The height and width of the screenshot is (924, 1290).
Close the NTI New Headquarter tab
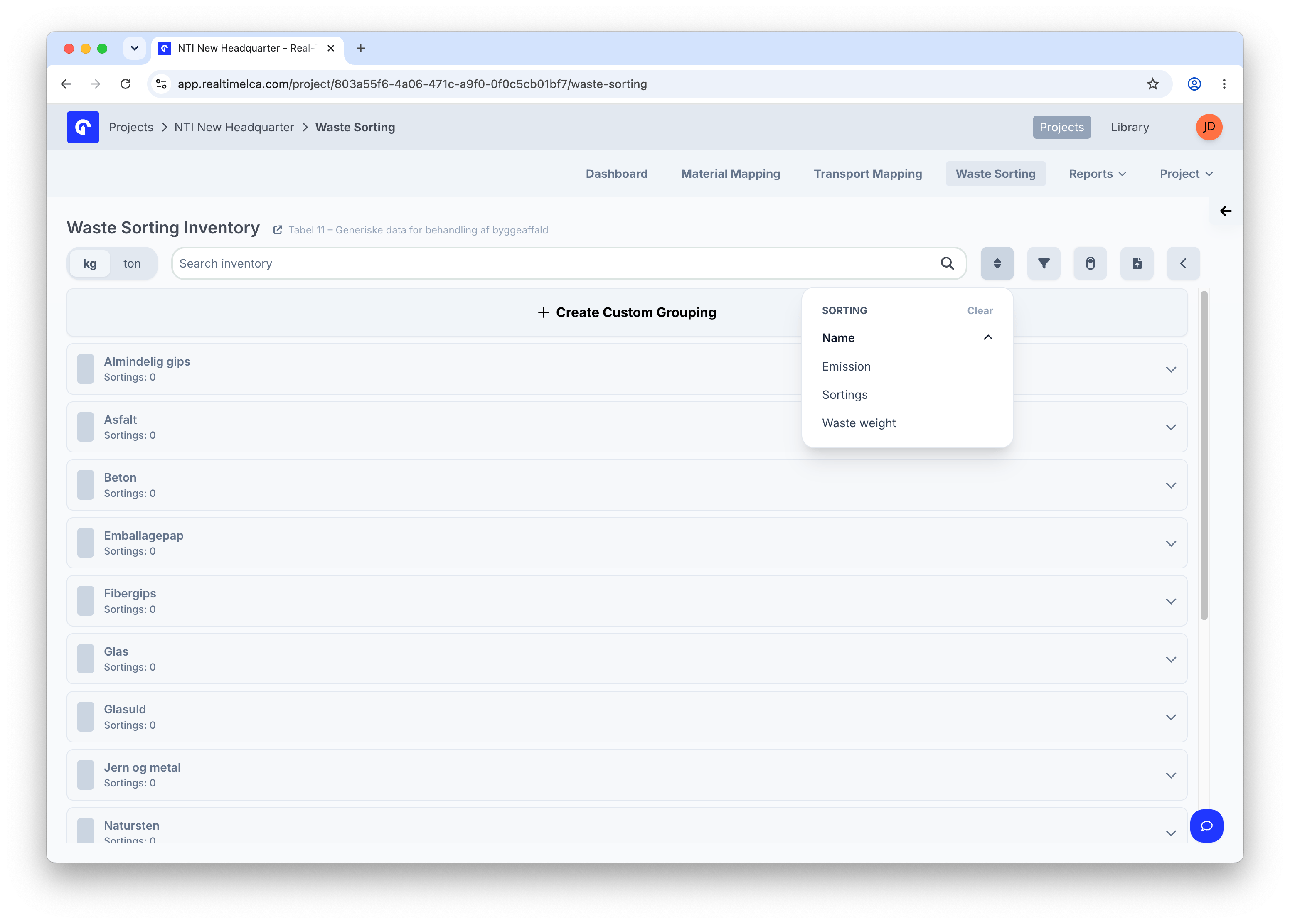tap(330, 48)
